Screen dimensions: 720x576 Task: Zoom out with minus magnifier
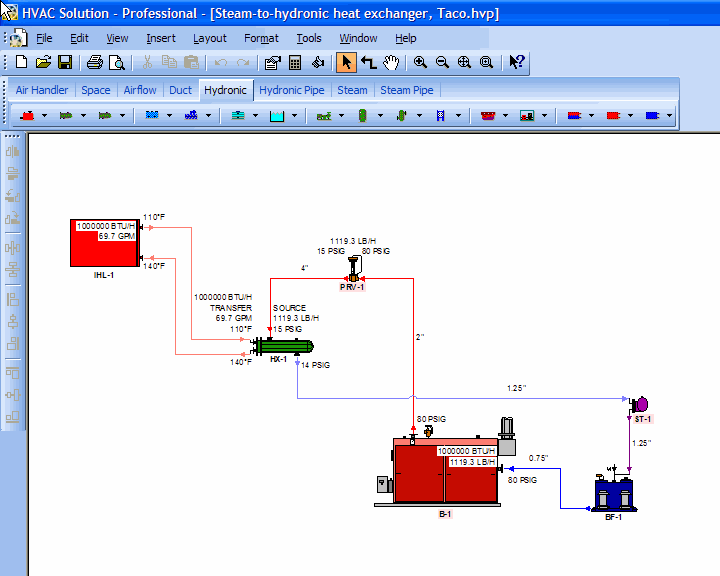pos(442,62)
